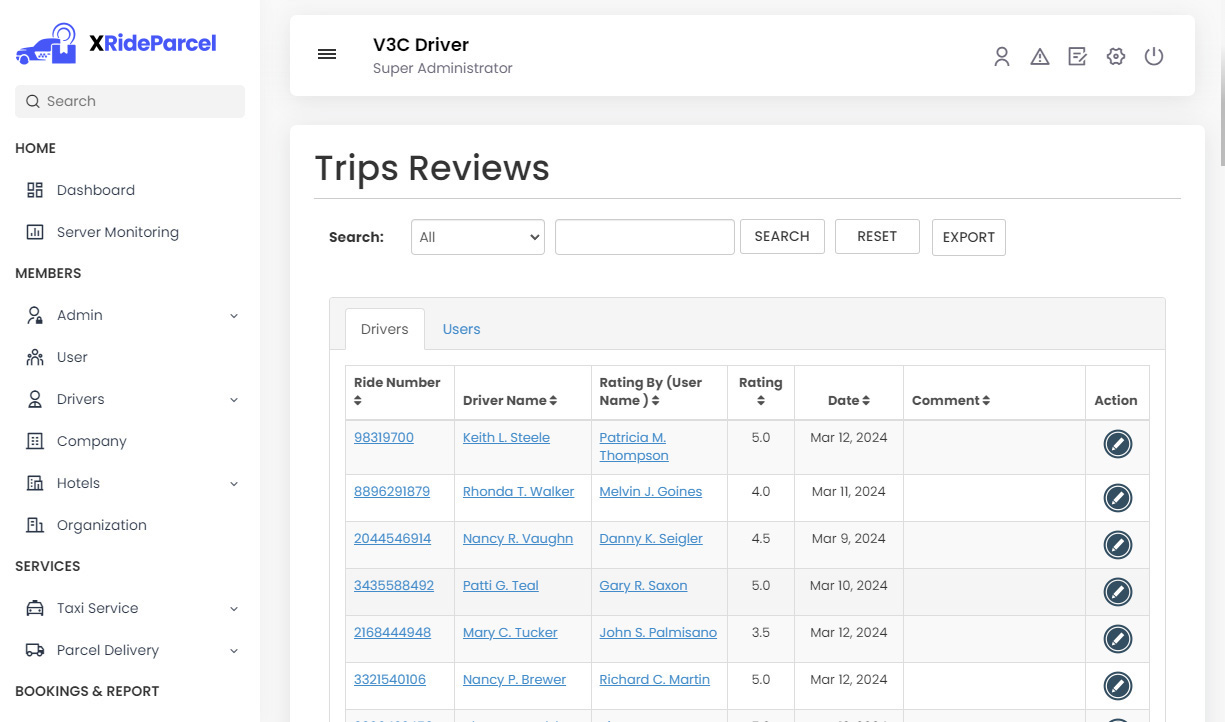Sort reviews by Date column
Screen dimensions: 1225x722
click(x=848, y=400)
